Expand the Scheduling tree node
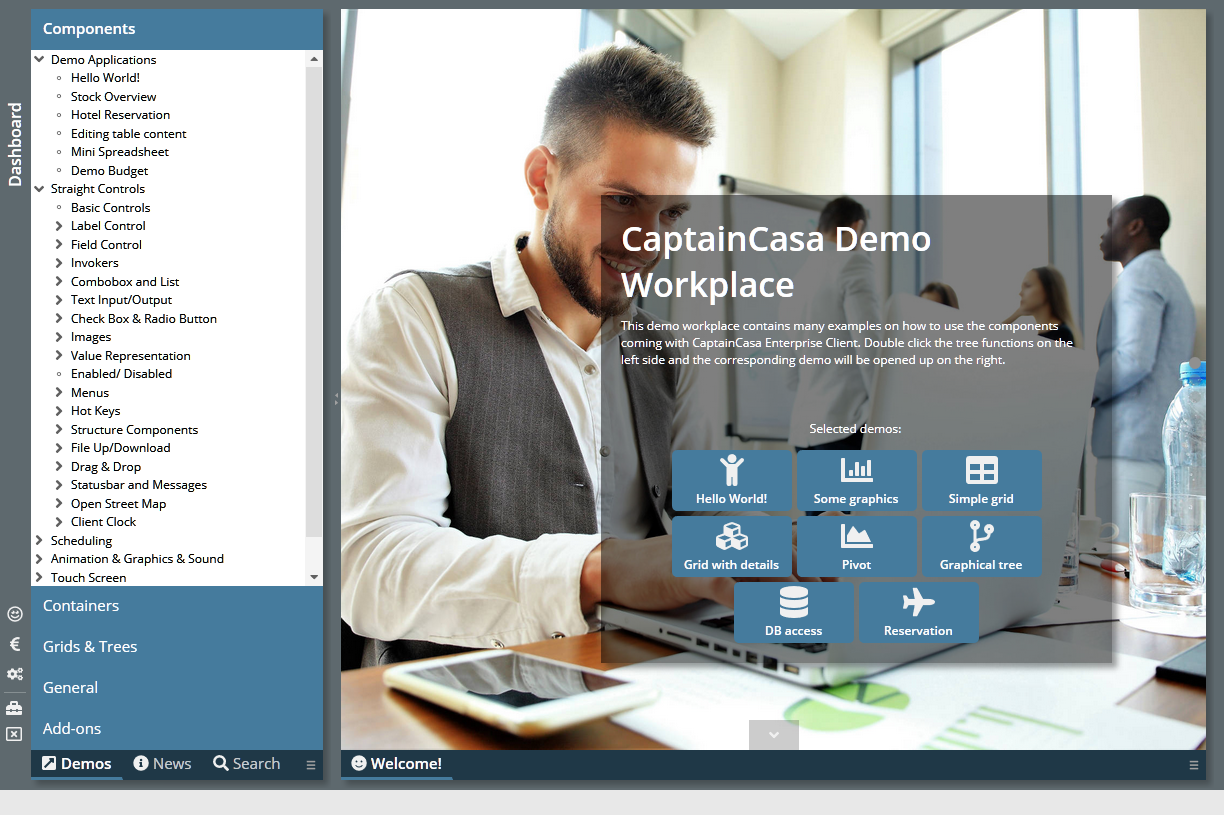 click(41, 540)
